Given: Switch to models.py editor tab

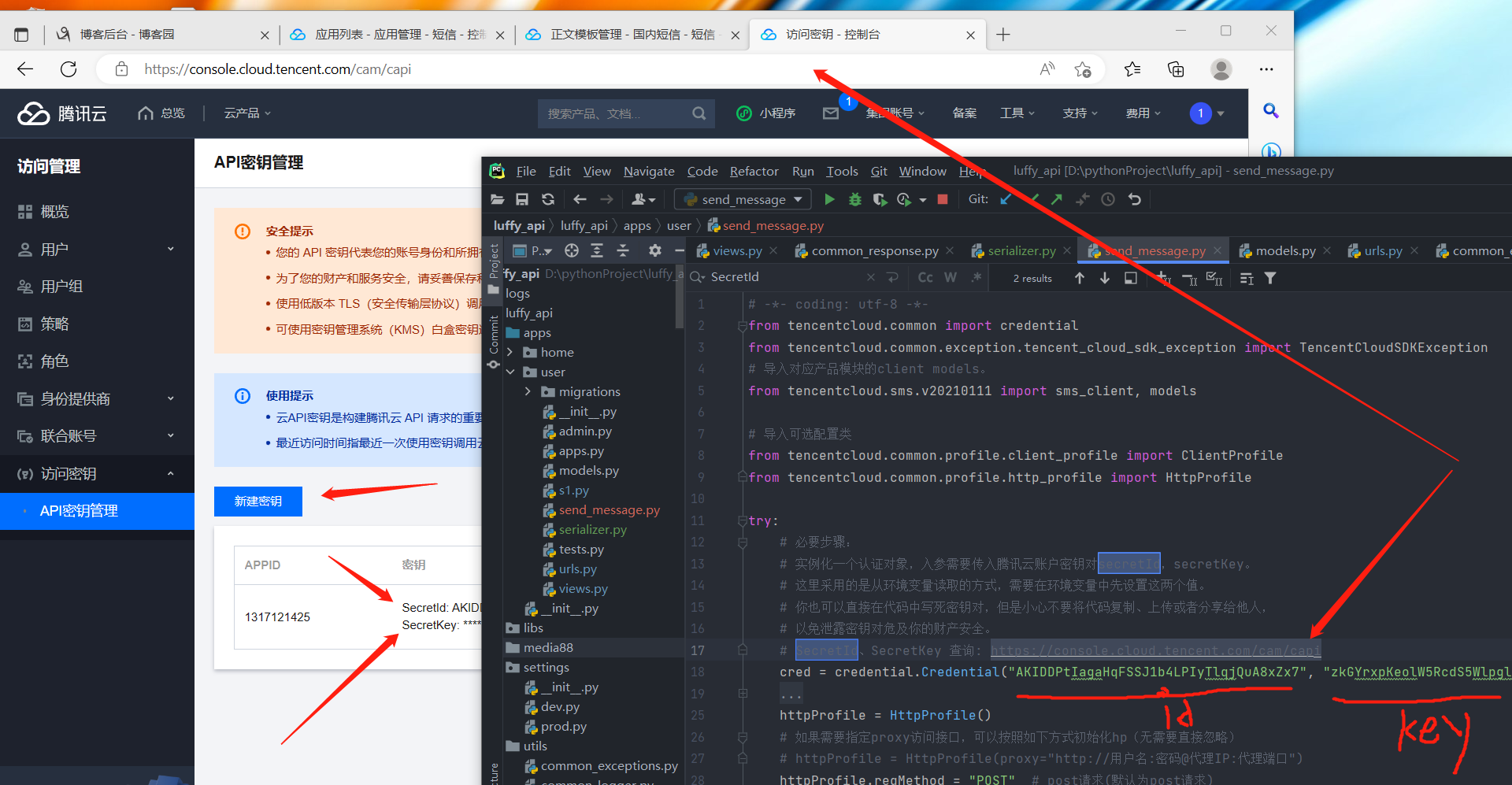Looking at the screenshot, I should pos(1285,250).
